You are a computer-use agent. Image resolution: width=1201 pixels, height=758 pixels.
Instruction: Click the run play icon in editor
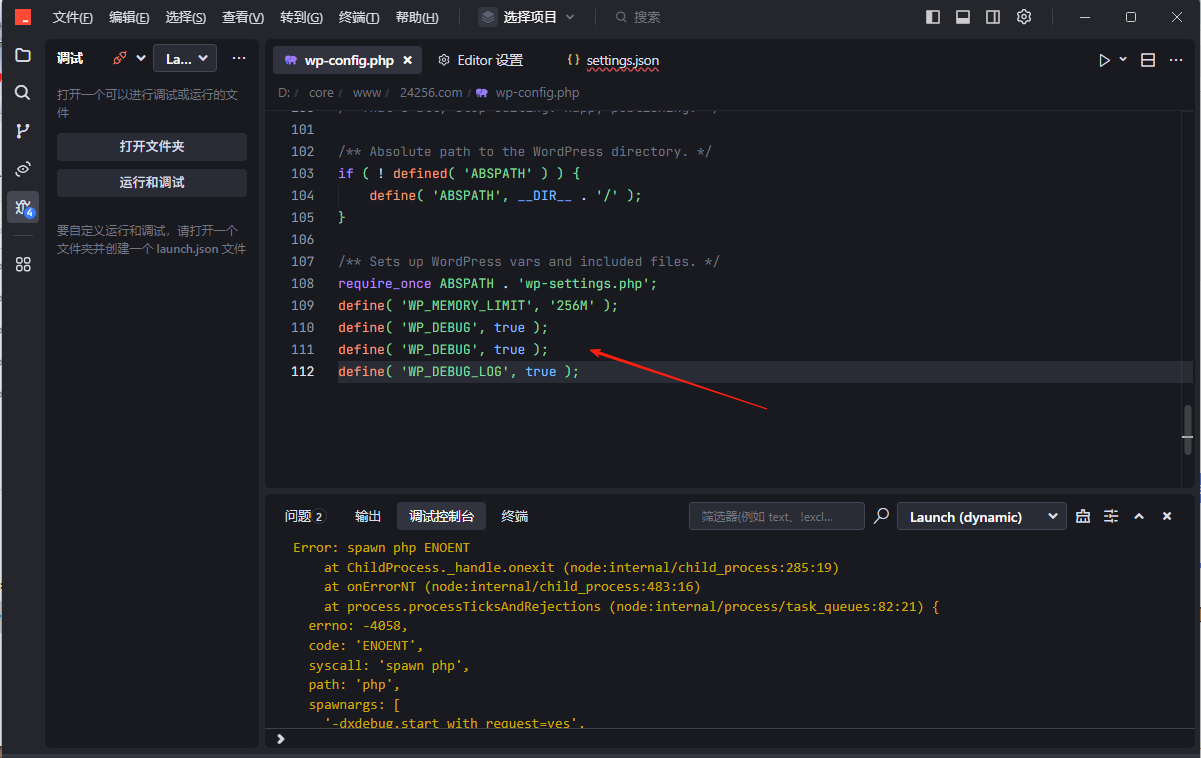click(x=1104, y=60)
